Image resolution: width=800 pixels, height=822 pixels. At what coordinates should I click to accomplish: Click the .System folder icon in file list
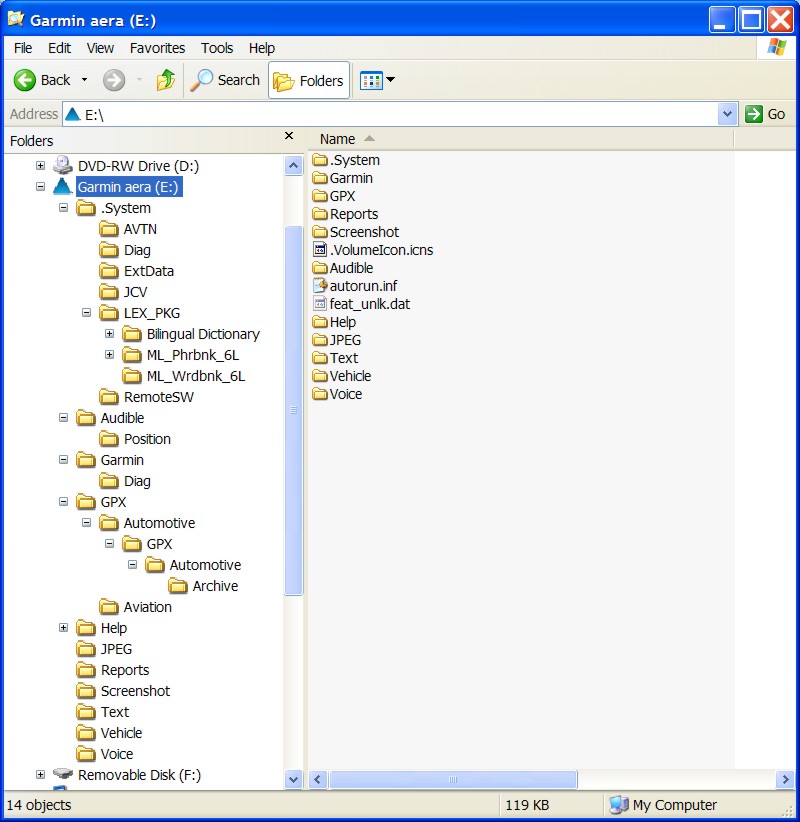[x=320, y=159]
